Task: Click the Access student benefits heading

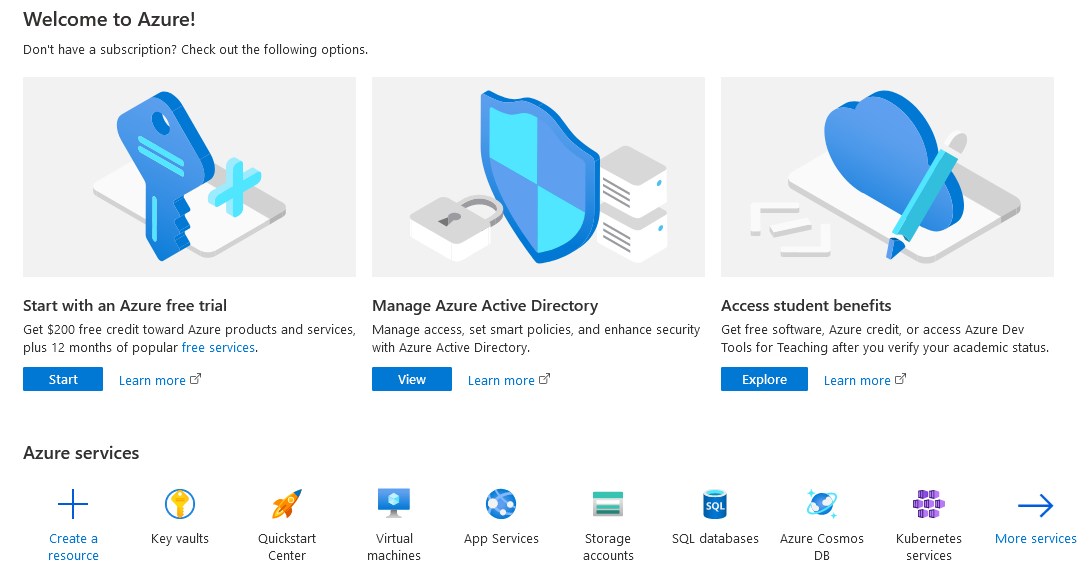Action: (806, 306)
